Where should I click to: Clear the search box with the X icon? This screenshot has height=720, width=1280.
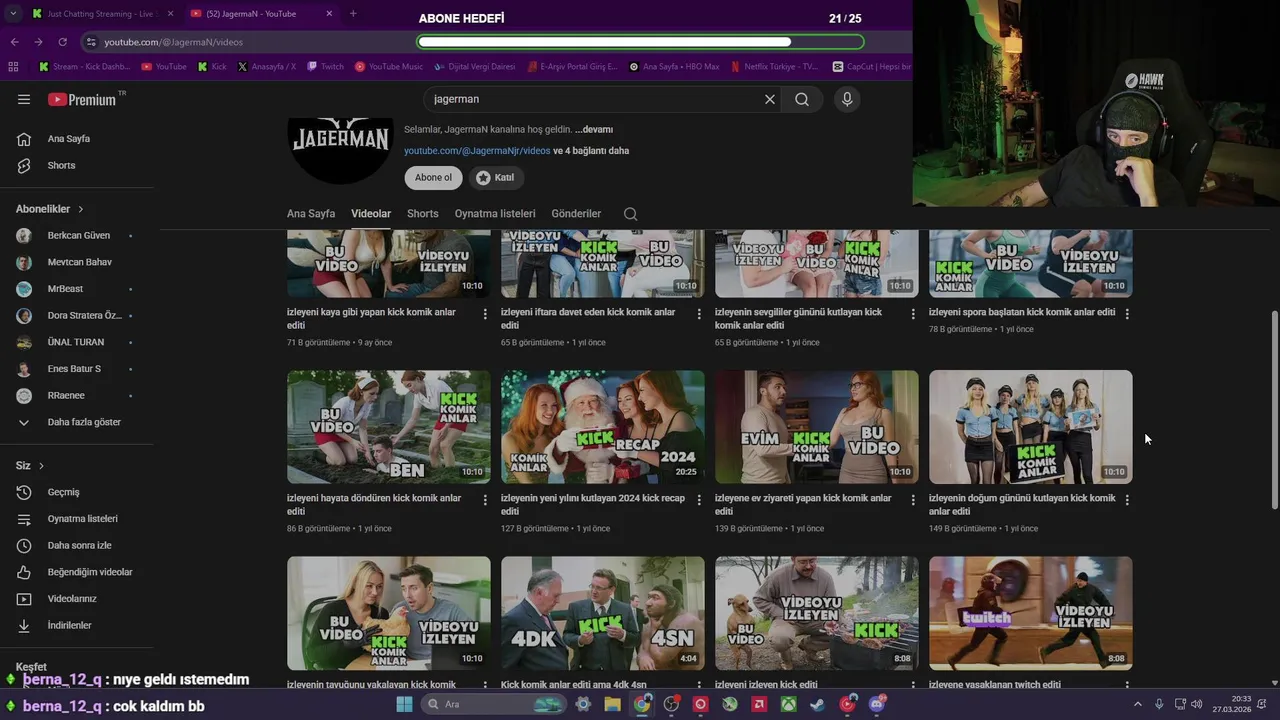point(770,99)
